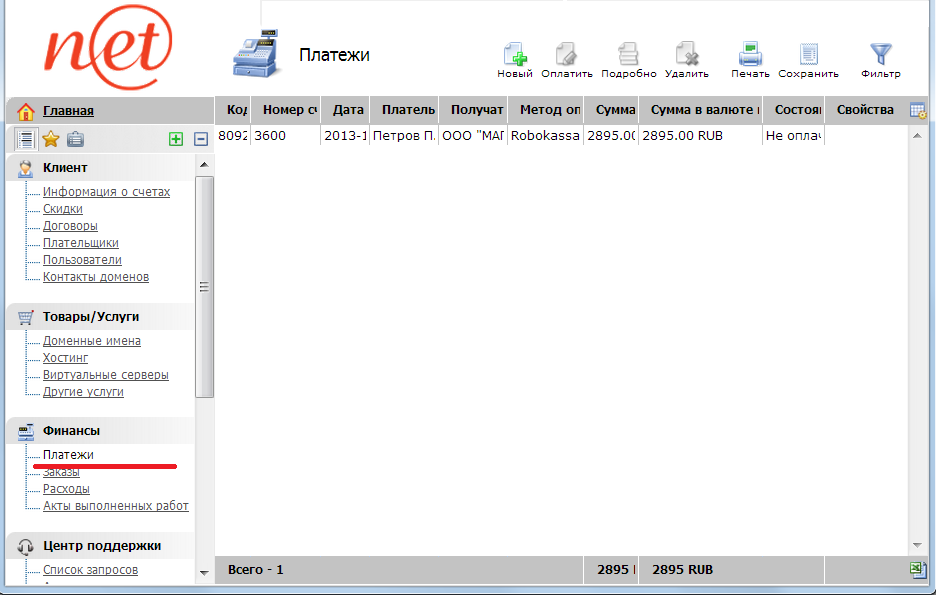The image size is (936, 595).
Task: Open the table column settings icon
Action: [917, 110]
